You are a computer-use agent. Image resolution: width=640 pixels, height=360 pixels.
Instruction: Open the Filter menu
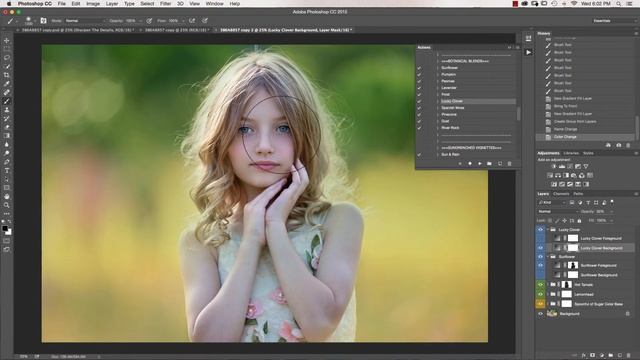pos(165,4)
